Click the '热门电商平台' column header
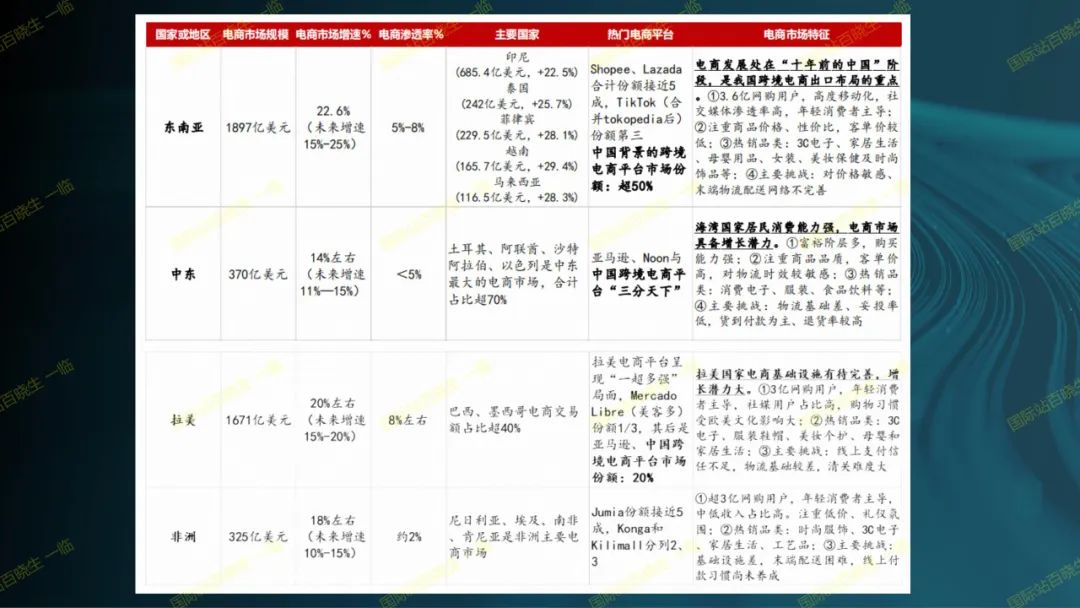This screenshot has height=608, width=1080. [641, 34]
